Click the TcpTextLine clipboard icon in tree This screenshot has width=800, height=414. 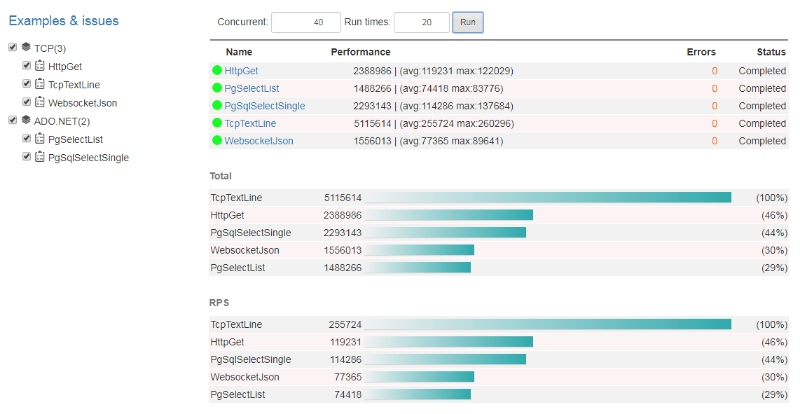(x=40, y=84)
